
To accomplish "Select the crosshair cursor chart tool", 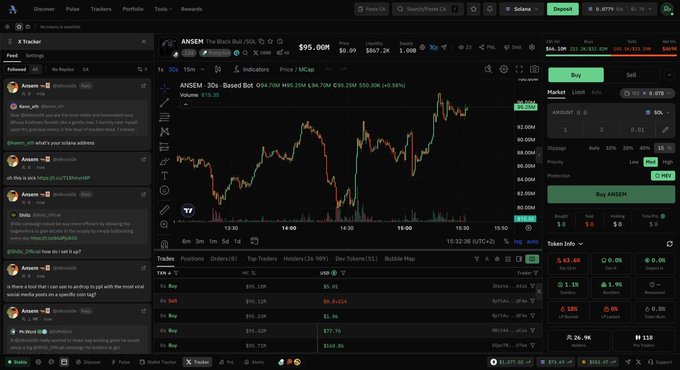I will (x=164, y=88).
